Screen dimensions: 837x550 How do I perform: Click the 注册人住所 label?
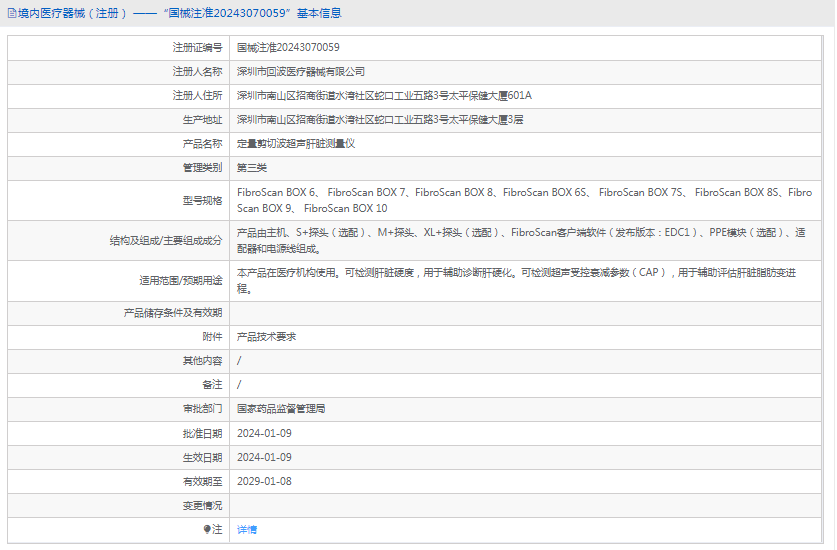coord(197,96)
